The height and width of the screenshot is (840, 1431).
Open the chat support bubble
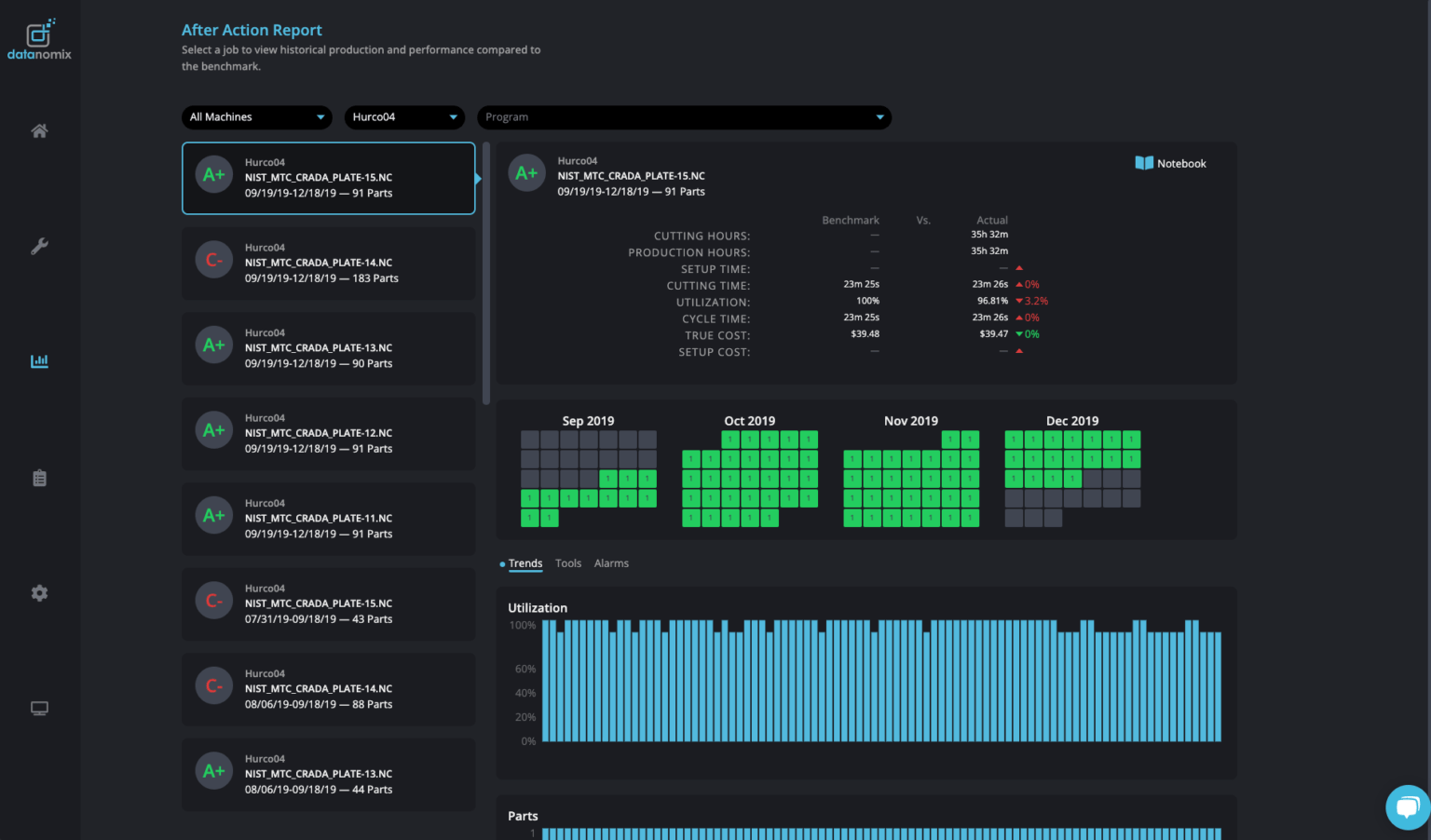tap(1407, 806)
